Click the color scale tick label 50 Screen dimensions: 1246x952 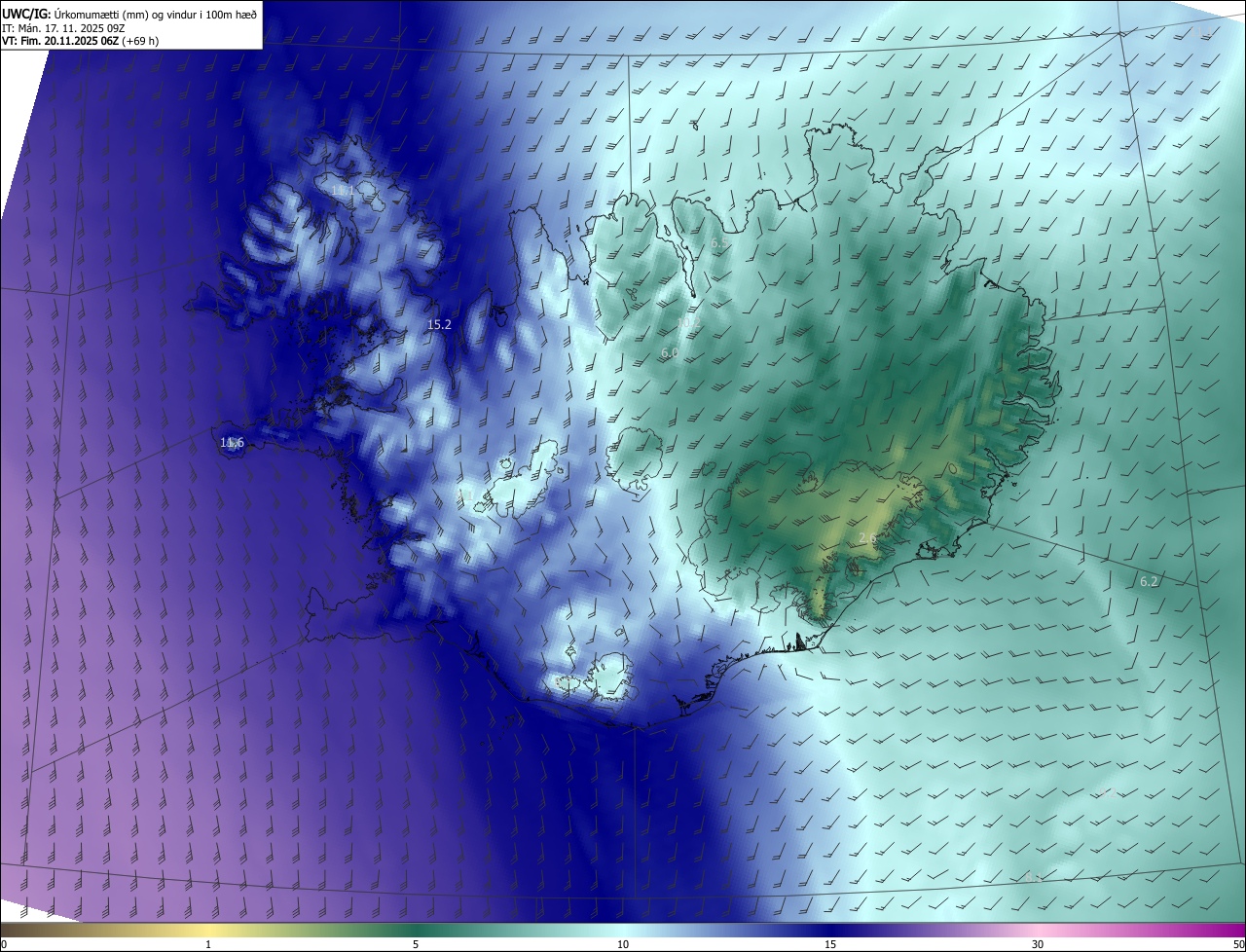pos(1238,944)
